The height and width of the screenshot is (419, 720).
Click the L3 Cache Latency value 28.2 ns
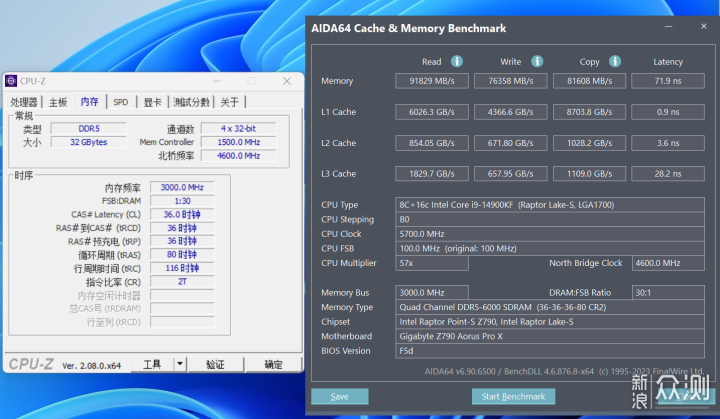668,174
